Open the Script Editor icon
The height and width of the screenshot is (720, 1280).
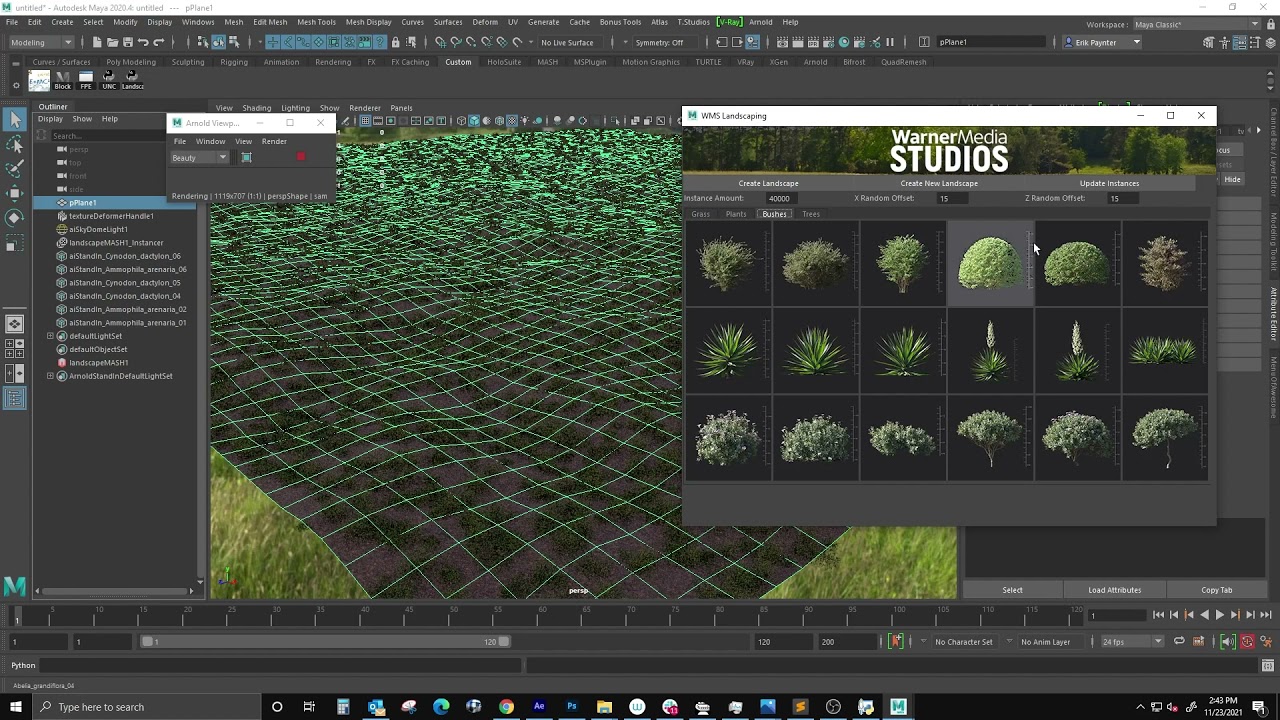[x=1268, y=666]
